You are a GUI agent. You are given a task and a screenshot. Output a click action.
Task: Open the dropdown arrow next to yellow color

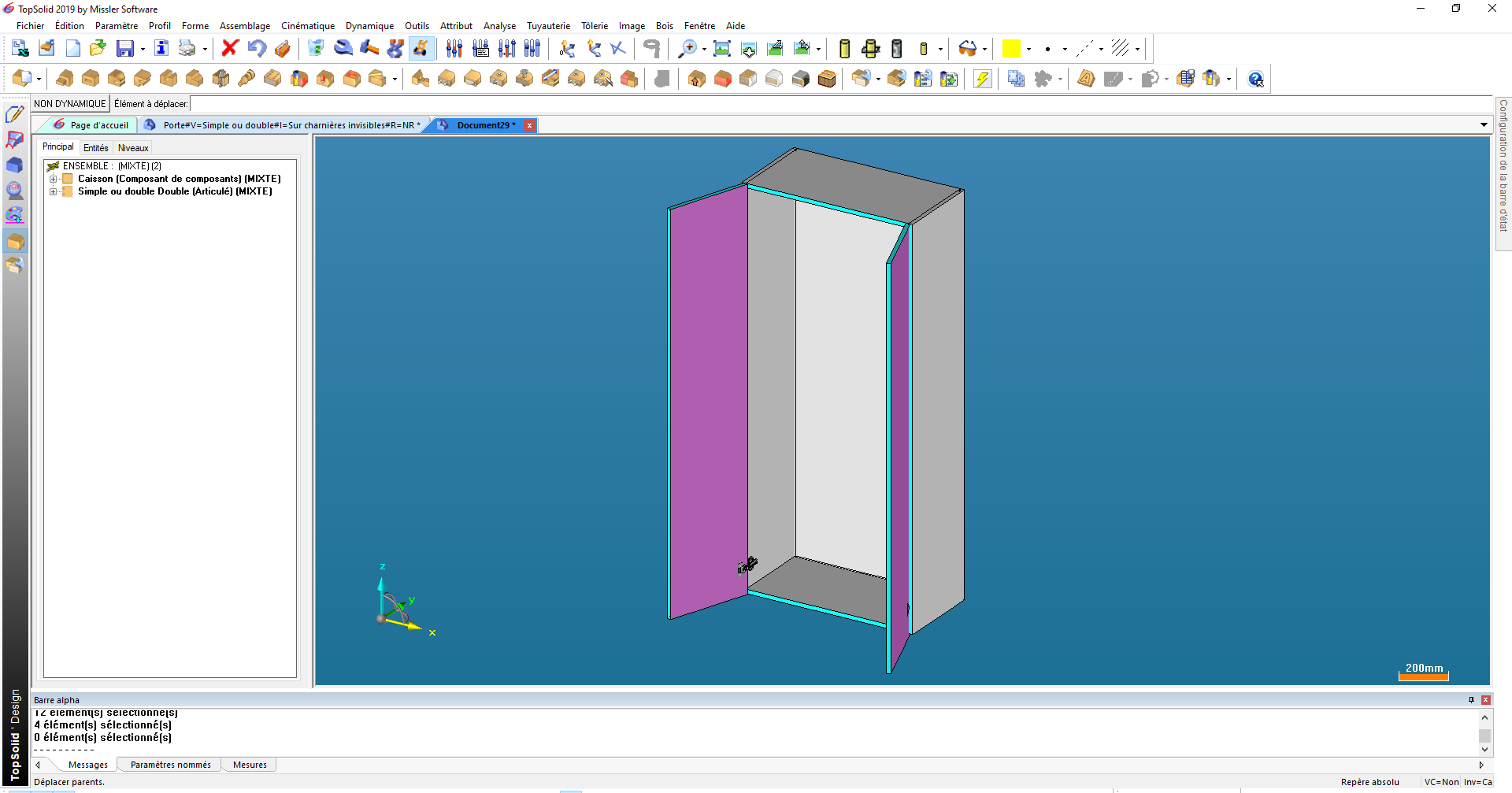click(1028, 50)
